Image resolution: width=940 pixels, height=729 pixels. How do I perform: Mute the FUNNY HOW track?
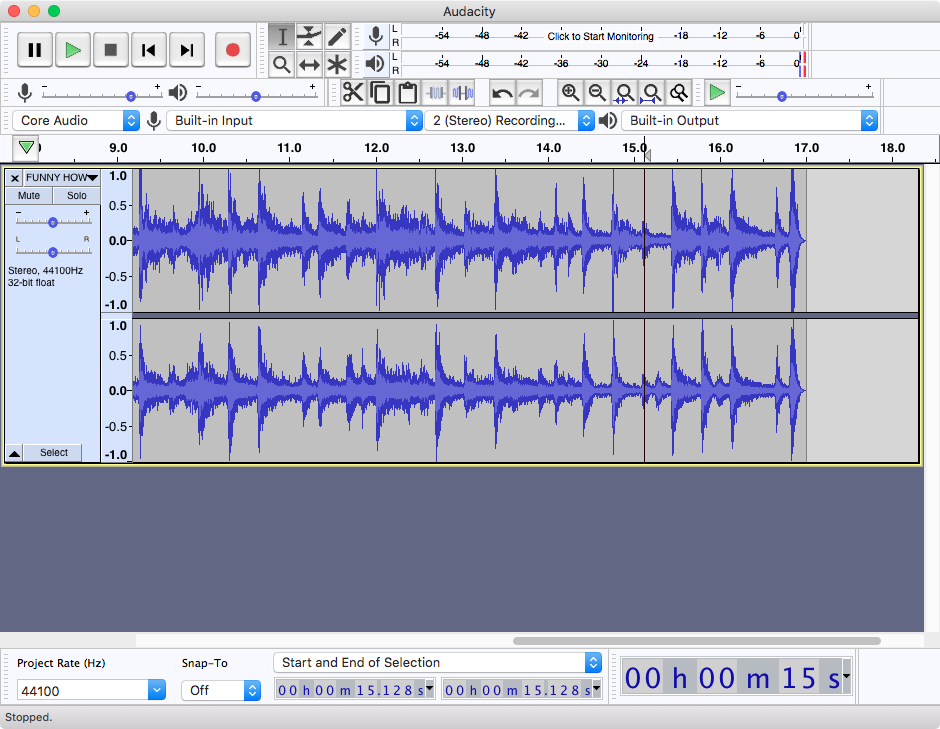point(29,195)
